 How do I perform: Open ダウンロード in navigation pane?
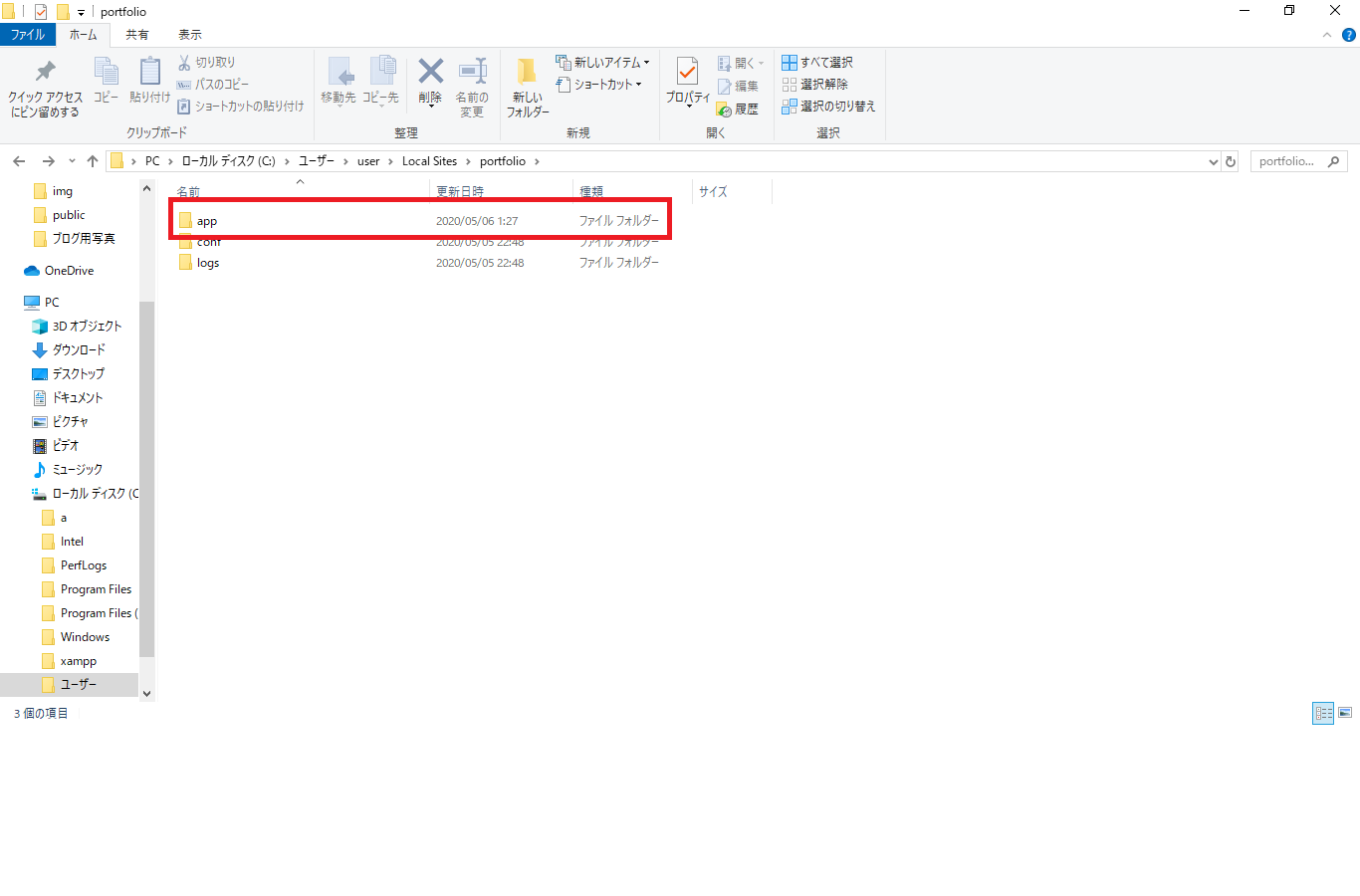[79, 350]
